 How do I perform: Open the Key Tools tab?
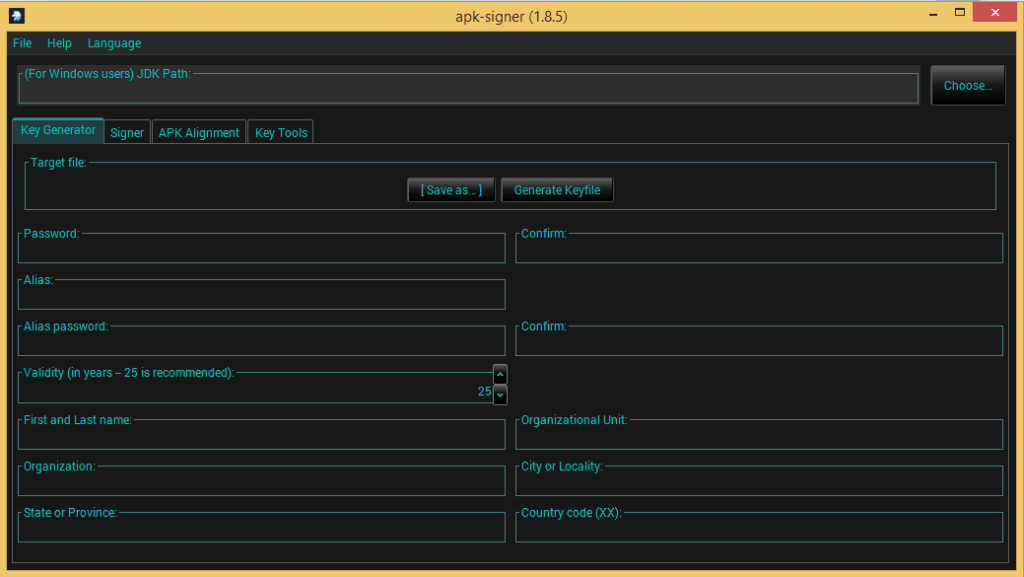click(281, 132)
